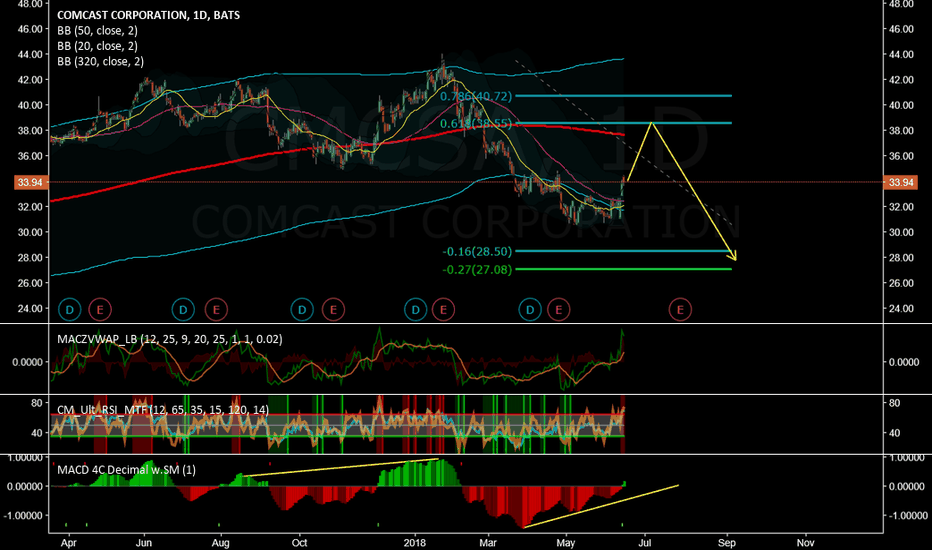932x550 pixels.
Task: Click the May label on time axis
Action: point(566,542)
